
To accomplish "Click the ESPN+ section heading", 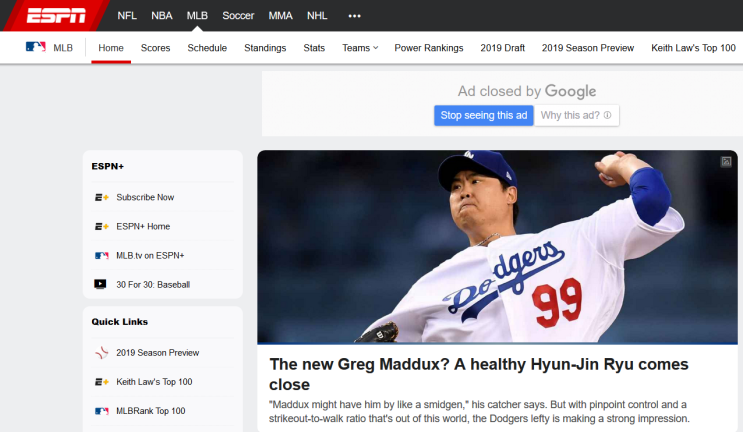I will pos(108,166).
